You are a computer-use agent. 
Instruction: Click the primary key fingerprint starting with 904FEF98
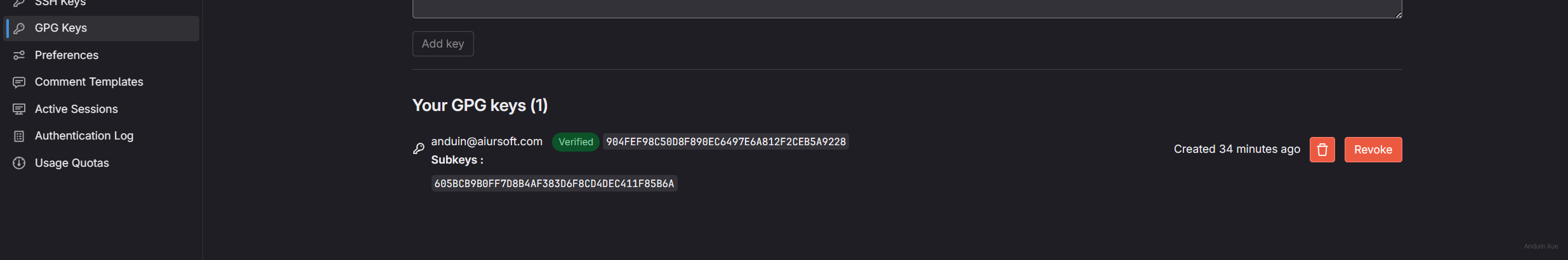725,142
